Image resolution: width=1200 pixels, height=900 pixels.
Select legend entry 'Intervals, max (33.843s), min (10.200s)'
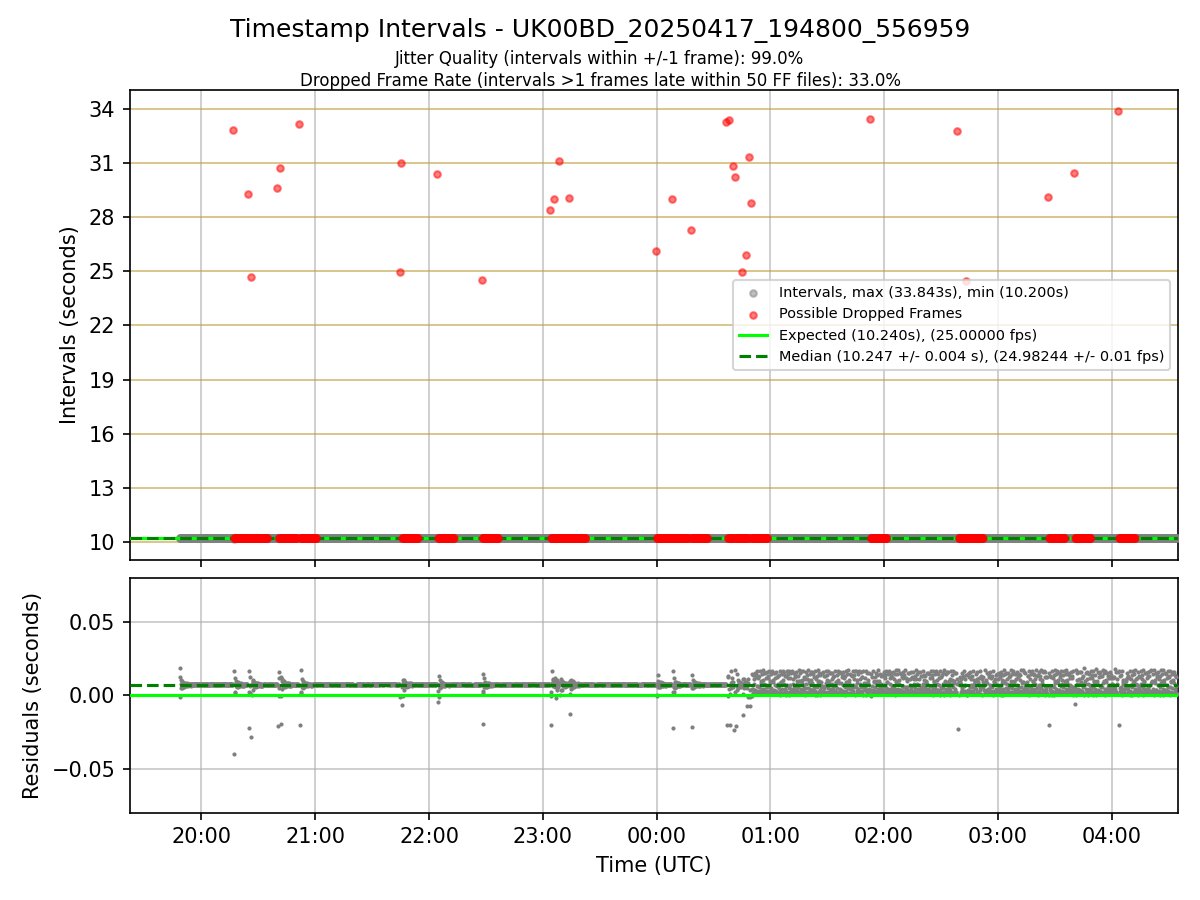coord(924,292)
